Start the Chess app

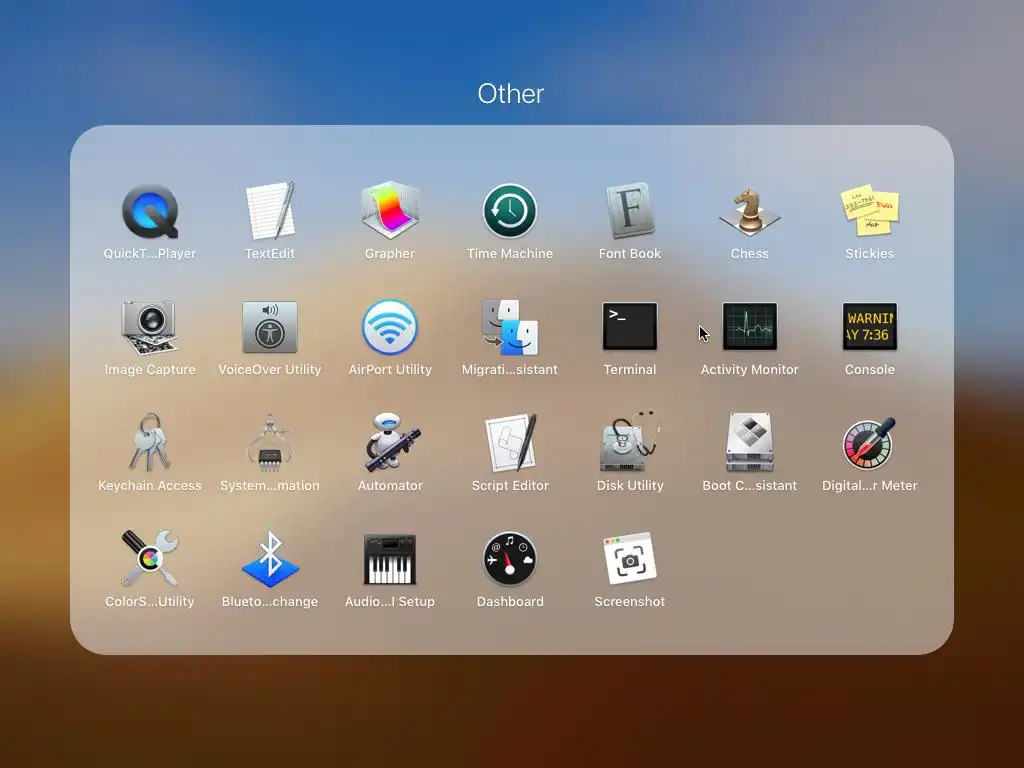click(x=750, y=212)
